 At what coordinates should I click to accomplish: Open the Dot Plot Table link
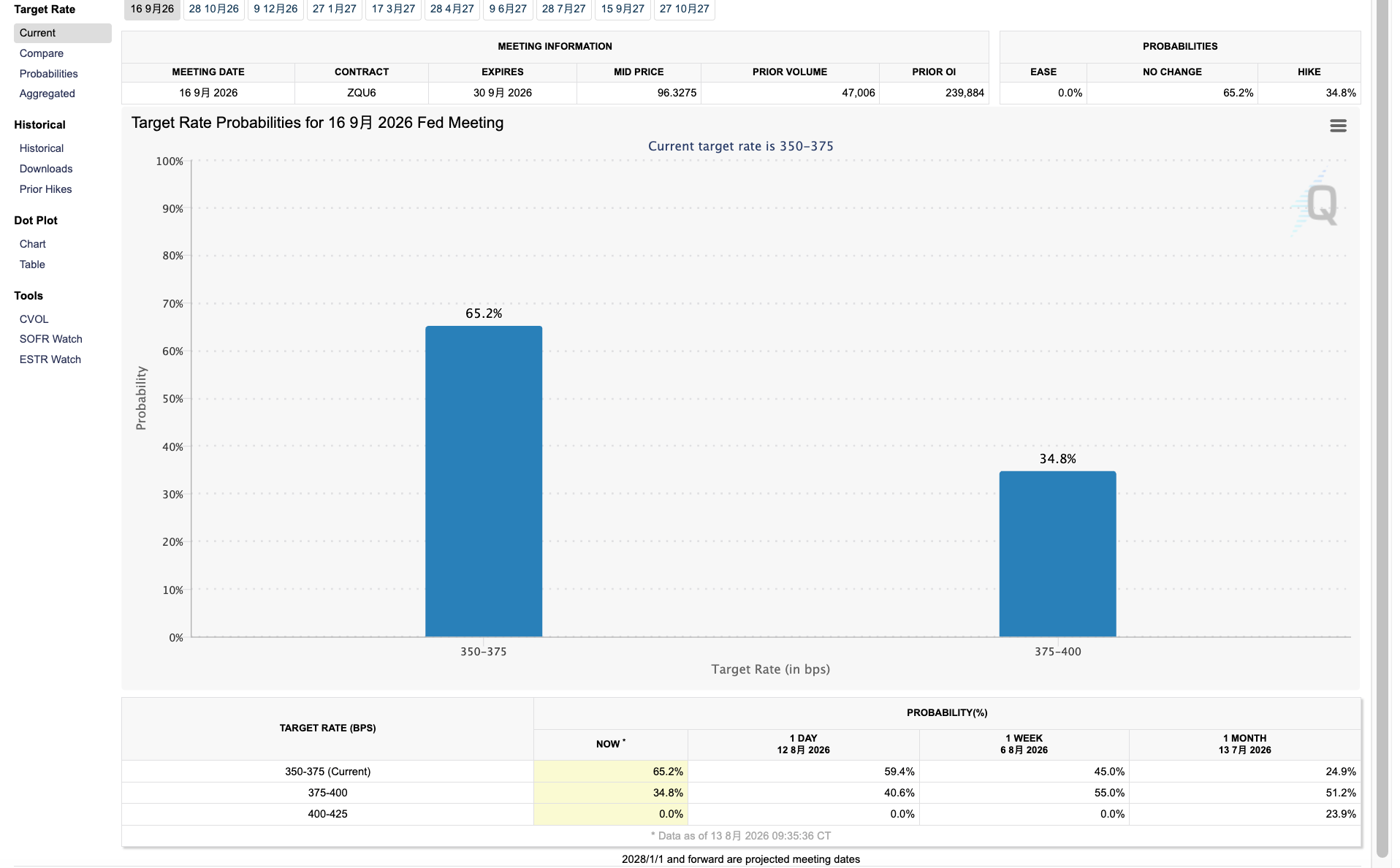pos(32,264)
